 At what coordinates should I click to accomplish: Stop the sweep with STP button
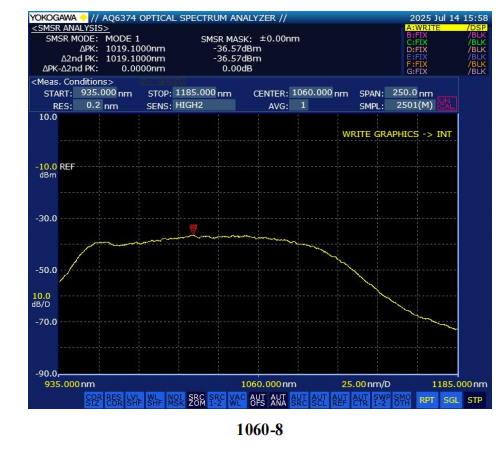pyautogui.click(x=475, y=400)
